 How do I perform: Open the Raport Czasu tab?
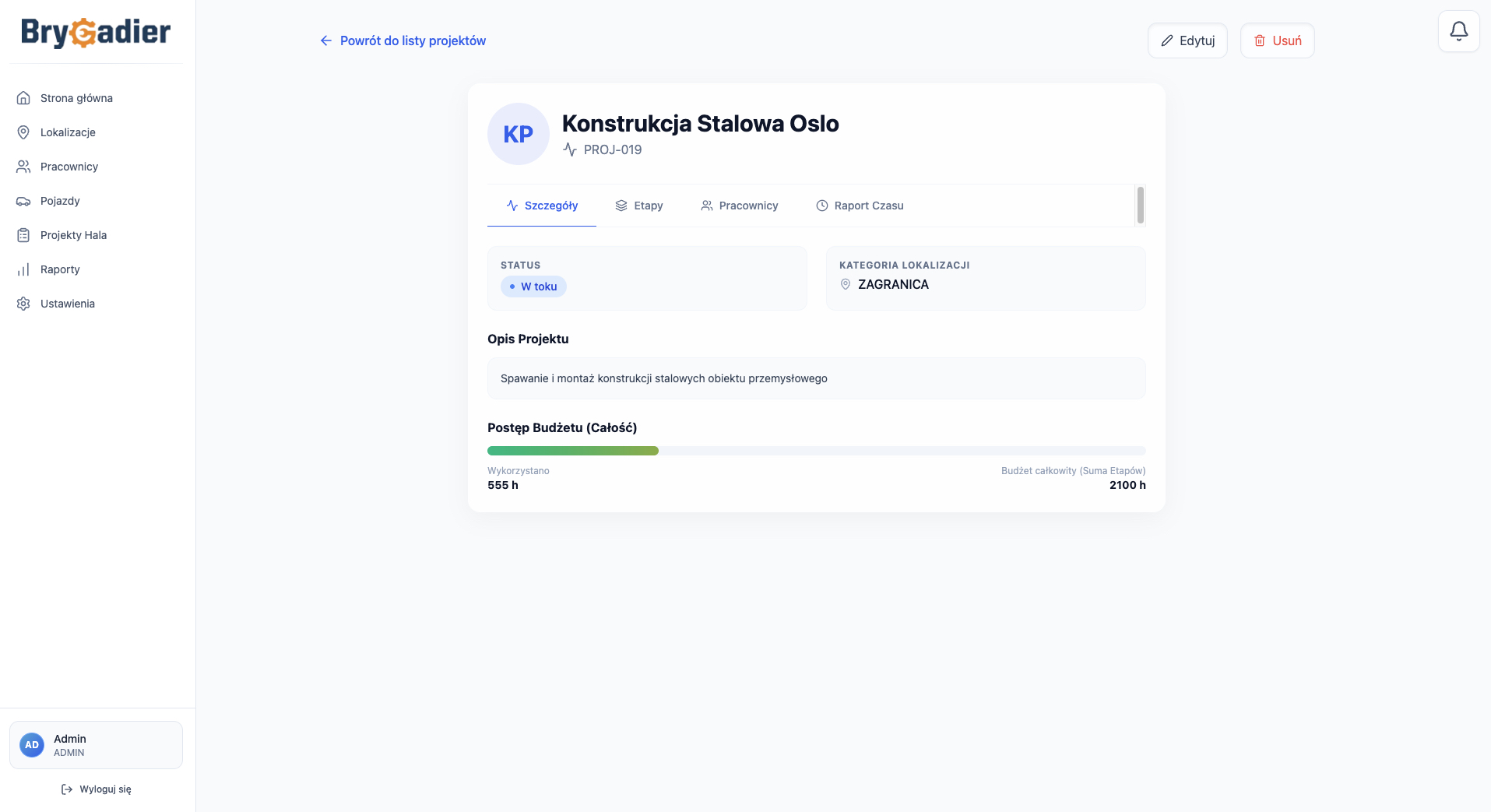(860, 206)
